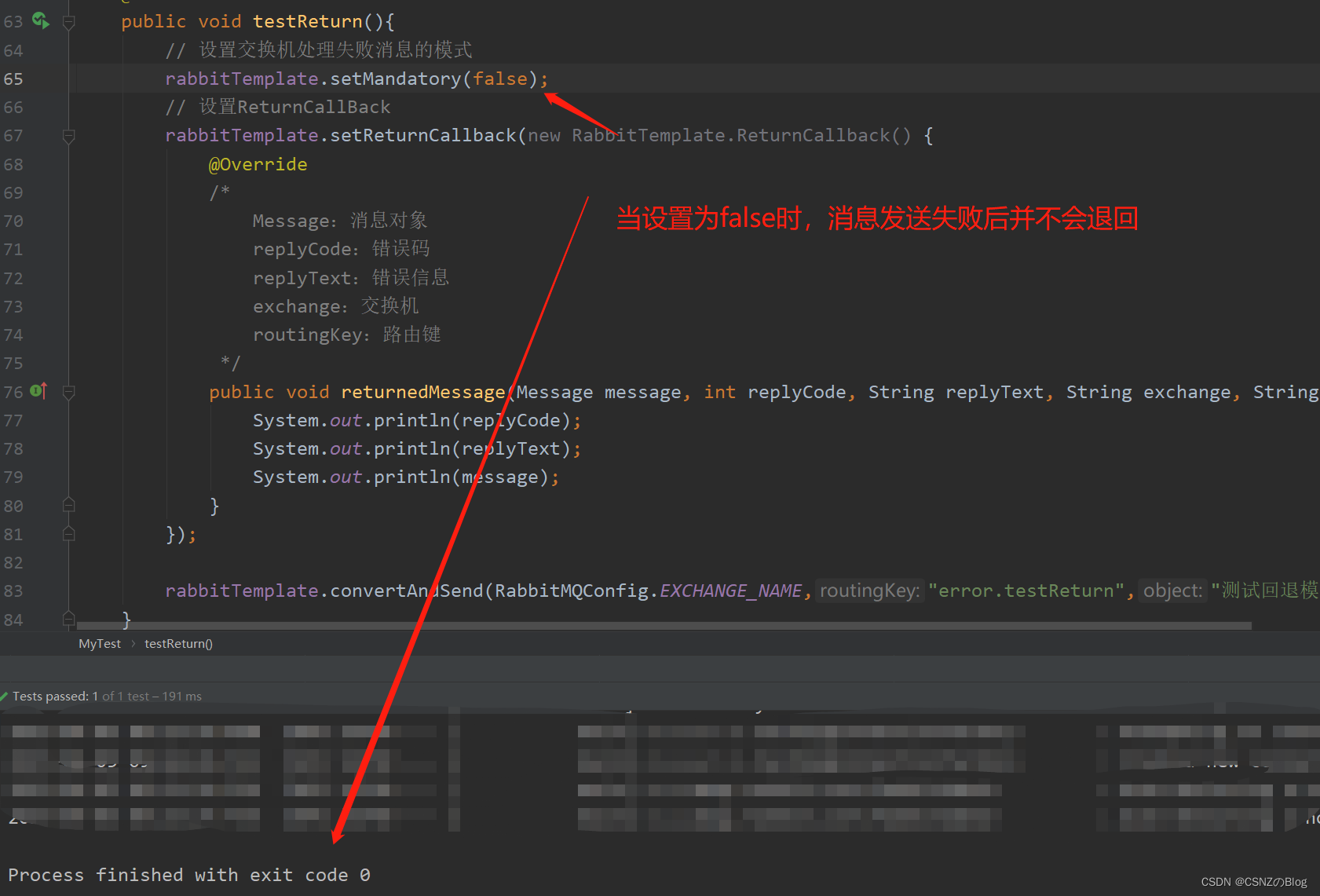Click the 'exchange: 交换机' comment line
This screenshot has width=1320, height=896.
[336, 305]
